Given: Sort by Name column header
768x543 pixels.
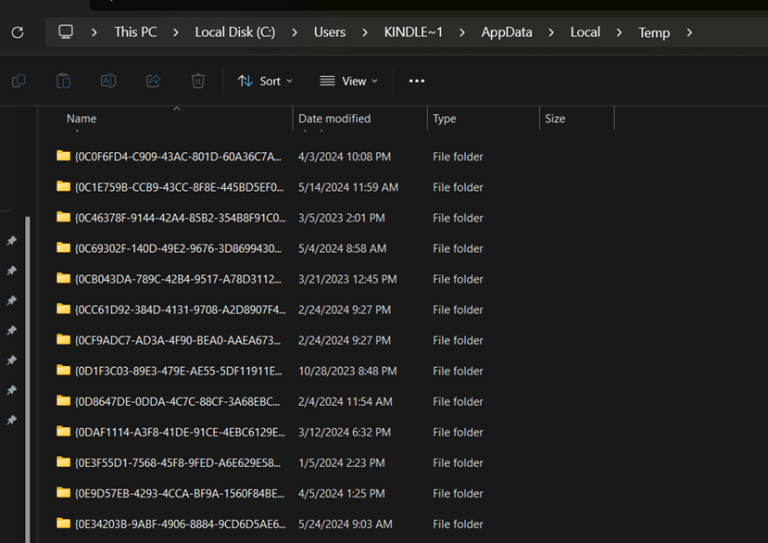Looking at the screenshot, I should (81, 119).
